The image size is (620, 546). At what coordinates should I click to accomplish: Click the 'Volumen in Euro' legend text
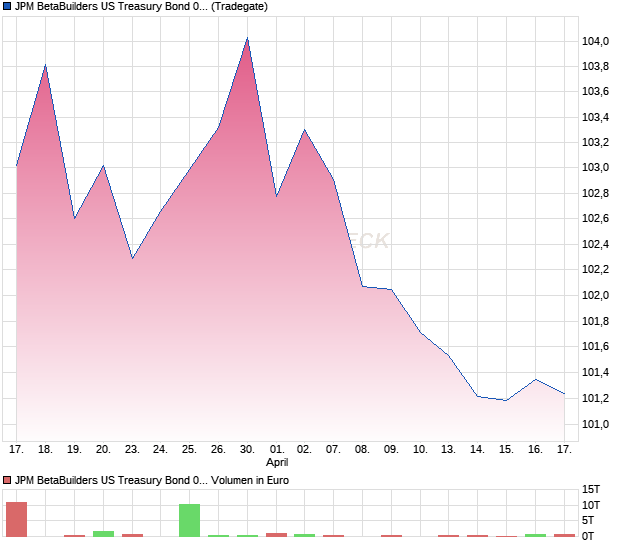point(252,481)
